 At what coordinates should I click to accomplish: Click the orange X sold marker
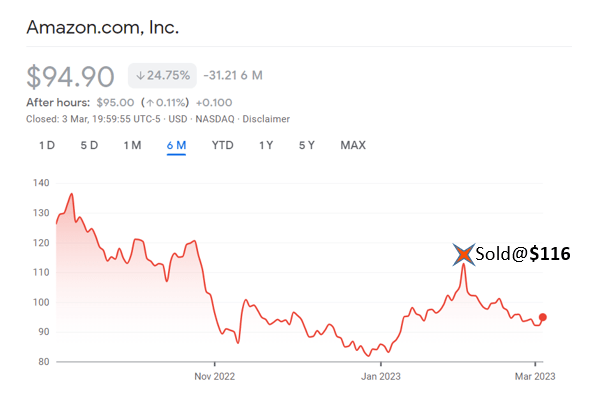coord(462,254)
